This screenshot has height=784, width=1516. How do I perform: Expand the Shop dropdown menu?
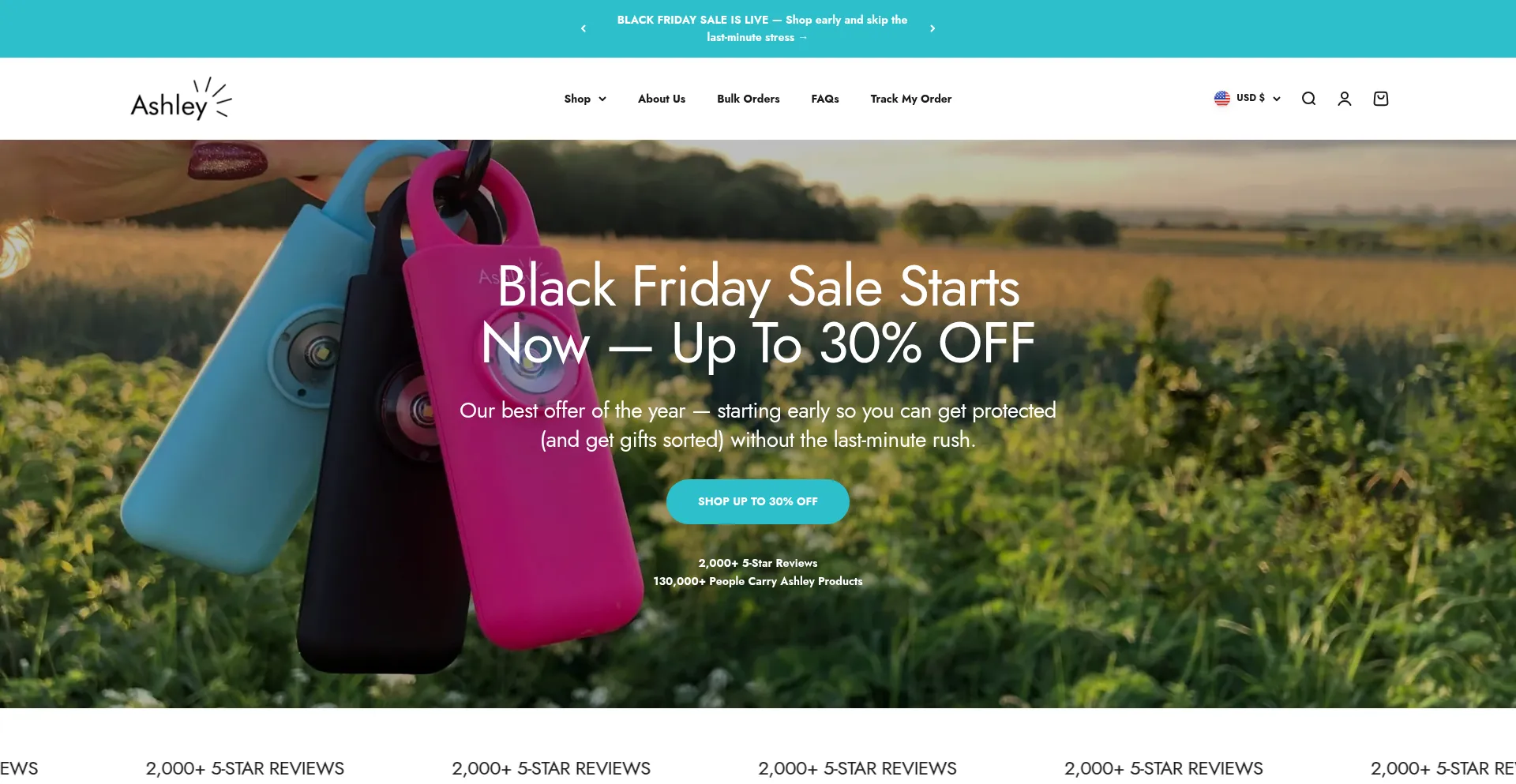point(585,99)
